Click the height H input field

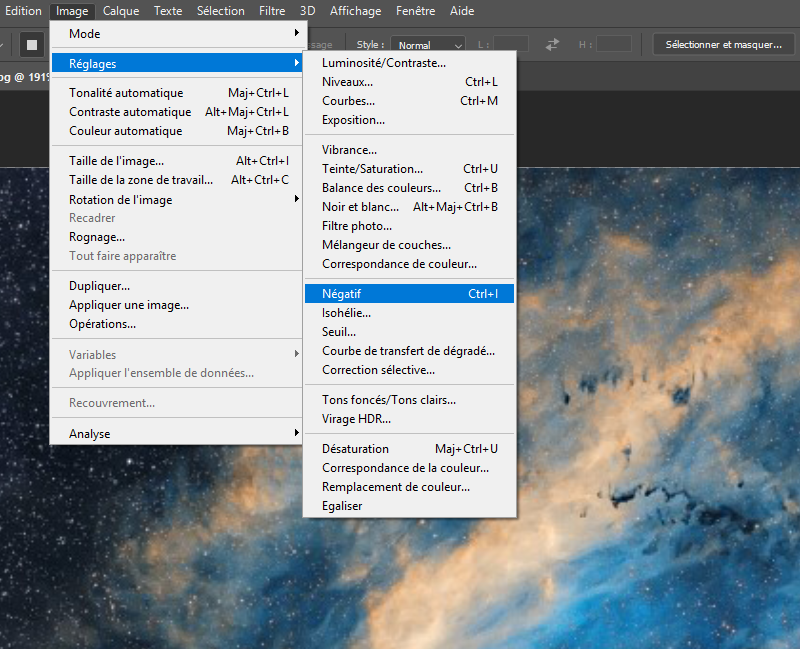[x=614, y=45]
